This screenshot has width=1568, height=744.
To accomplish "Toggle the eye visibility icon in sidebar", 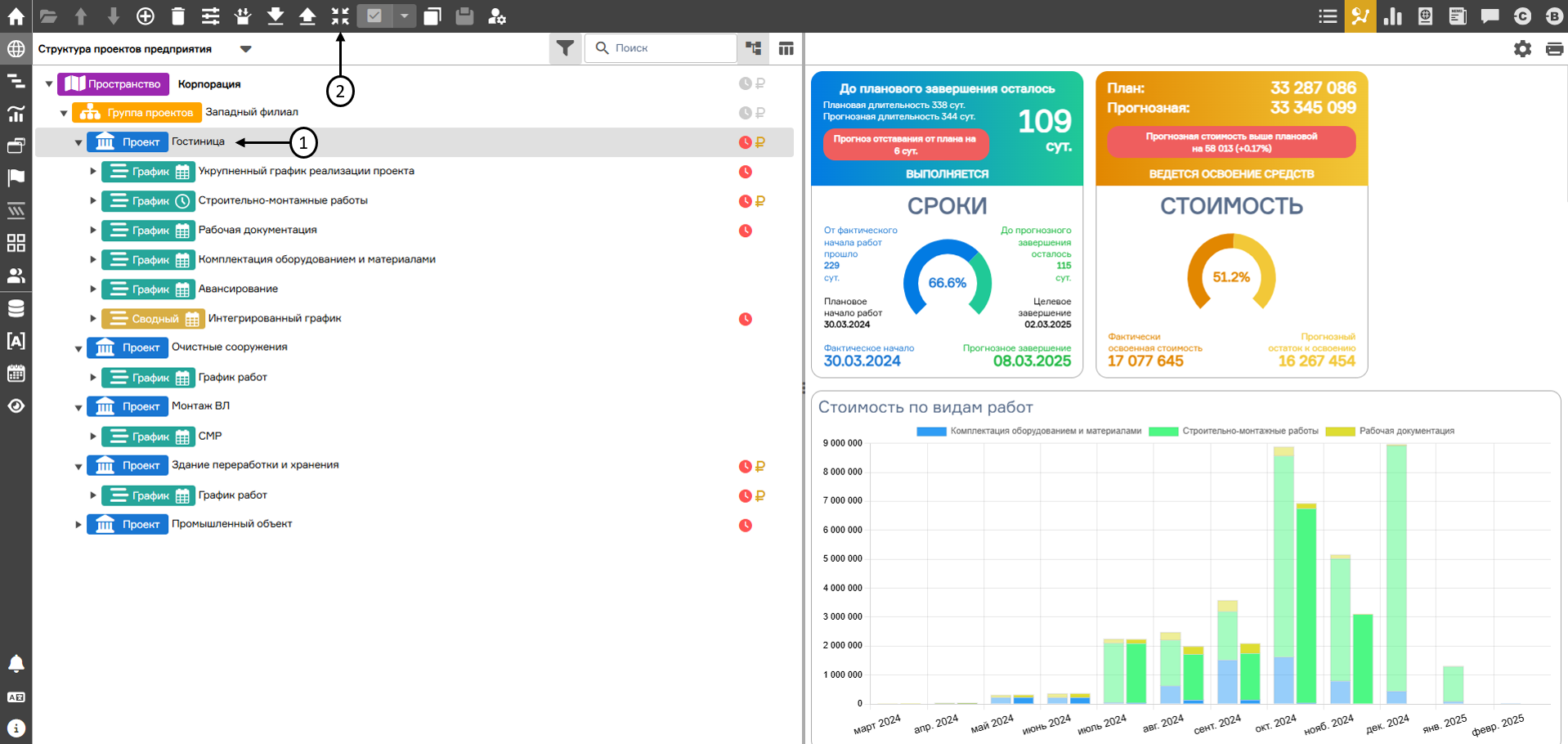I will [16, 406].
